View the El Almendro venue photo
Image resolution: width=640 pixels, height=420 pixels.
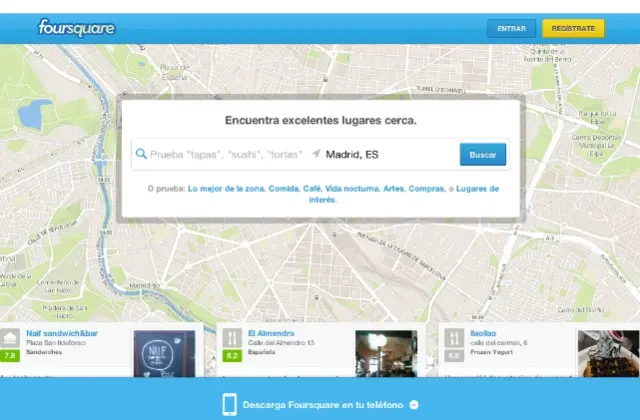385,352
